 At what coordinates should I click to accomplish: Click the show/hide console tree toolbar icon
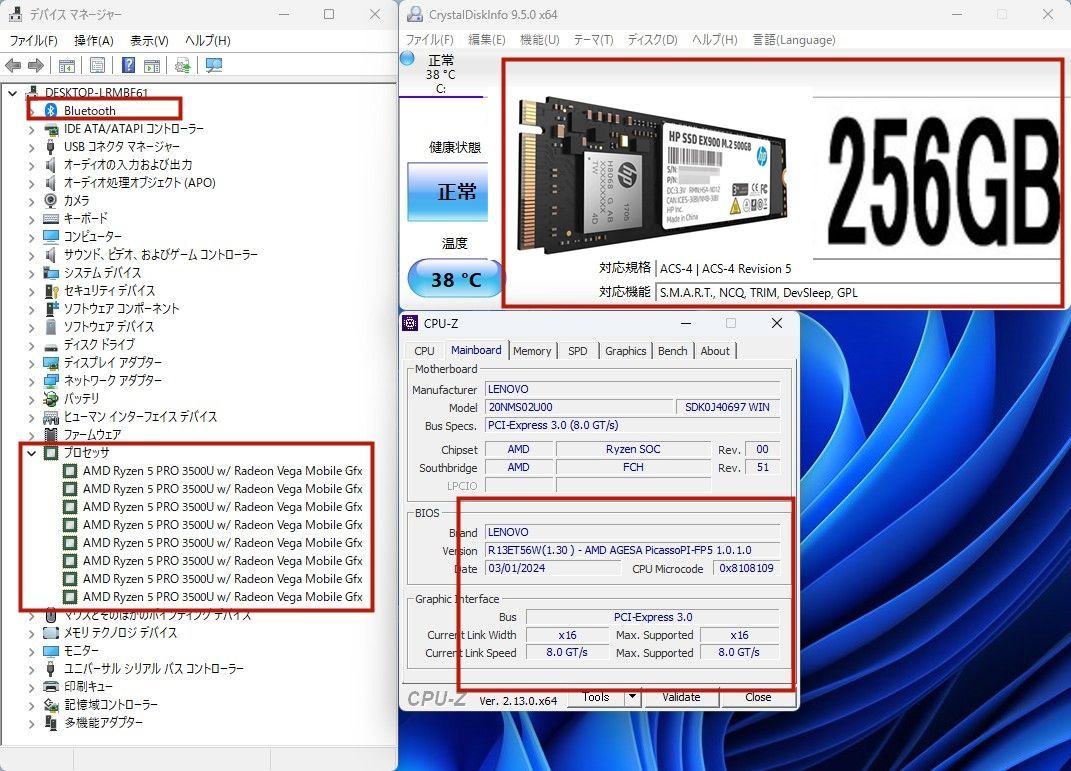[x=67, y=66]
